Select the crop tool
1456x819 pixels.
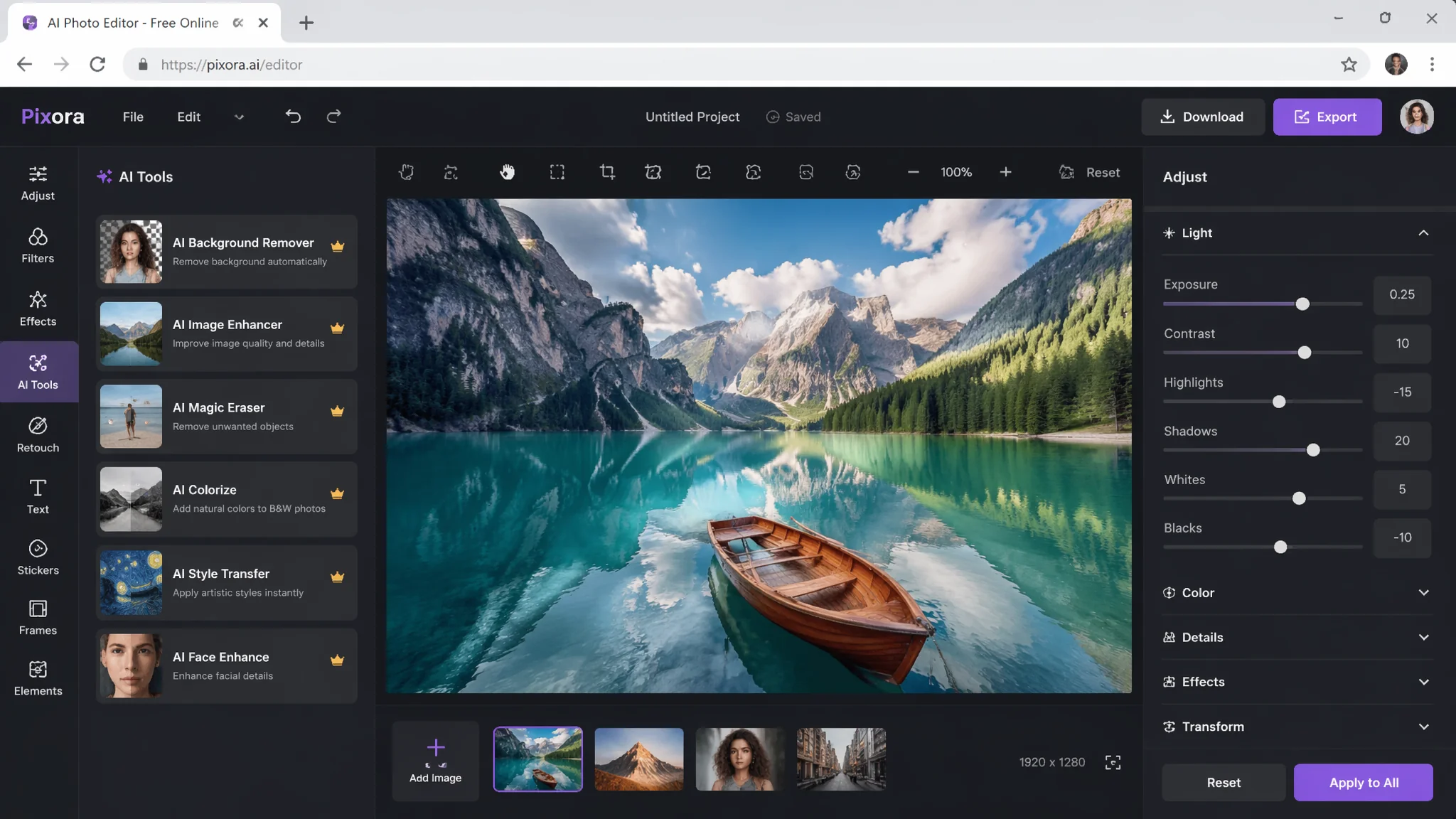pos(607,172)
